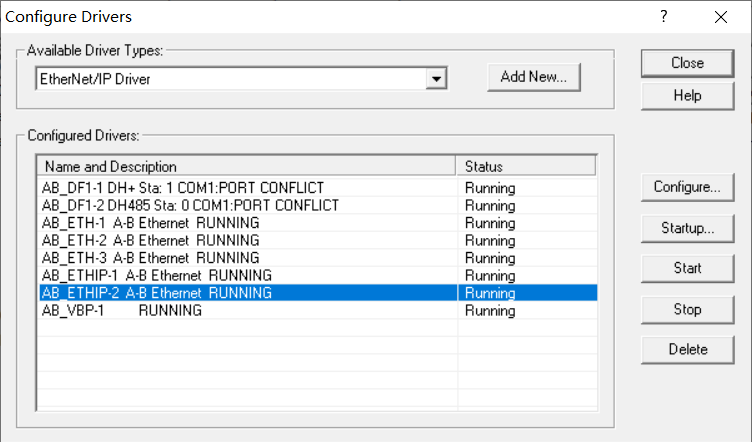
Task: Click the Close button above Help
Action: 687,63
